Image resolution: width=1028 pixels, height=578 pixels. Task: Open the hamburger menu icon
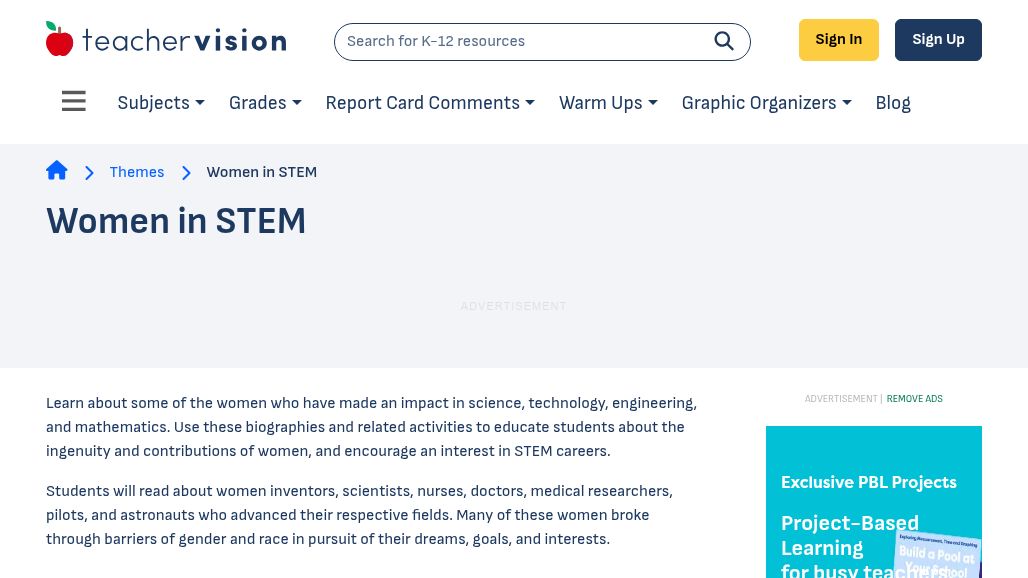pos(73,102)
